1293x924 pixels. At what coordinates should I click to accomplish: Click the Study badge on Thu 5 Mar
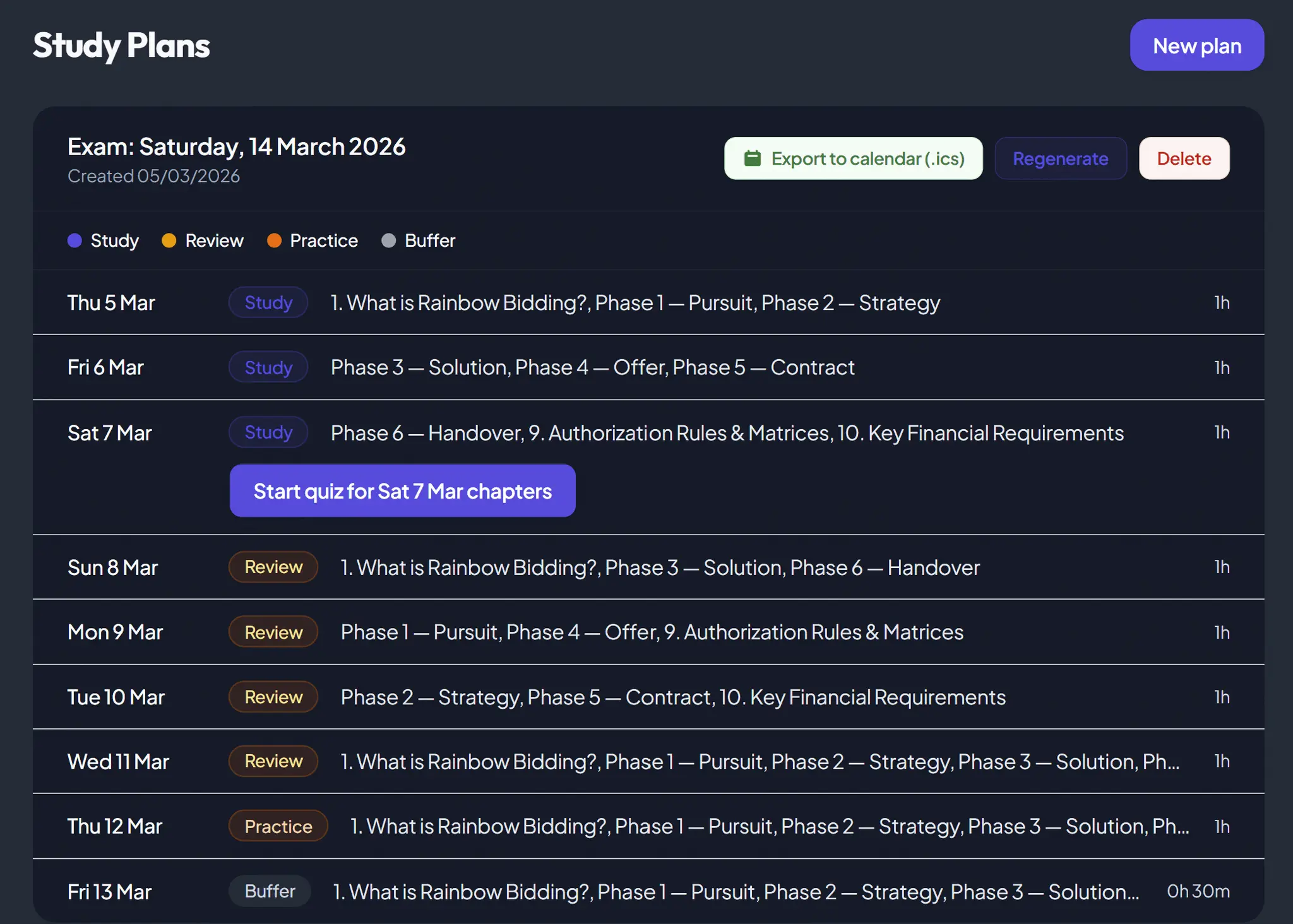tap(268, 302)
